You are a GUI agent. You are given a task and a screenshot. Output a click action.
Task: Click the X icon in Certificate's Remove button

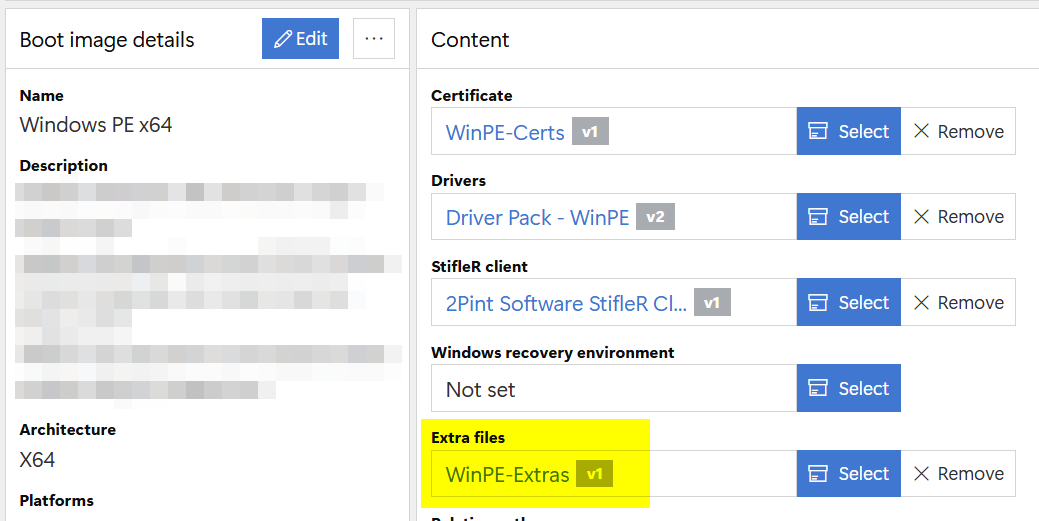[x=922, y=131]
